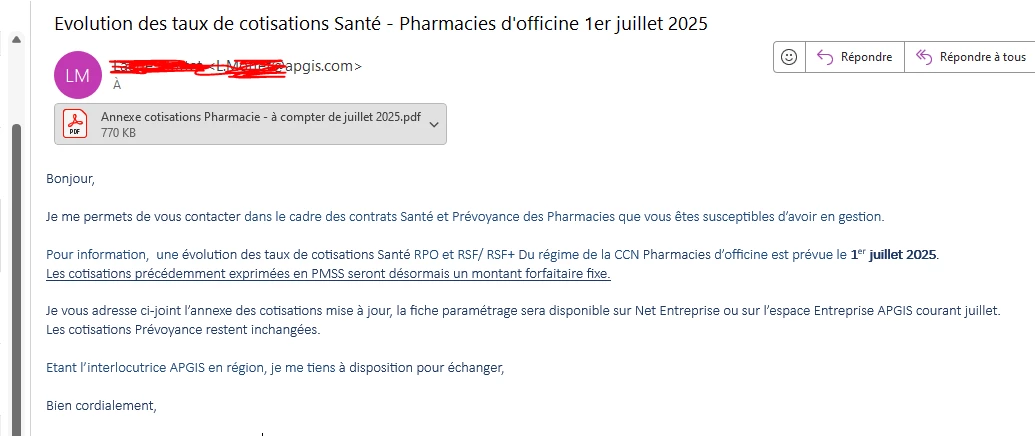Click the reply arrow icon
1035x436 pixels.
825,57
